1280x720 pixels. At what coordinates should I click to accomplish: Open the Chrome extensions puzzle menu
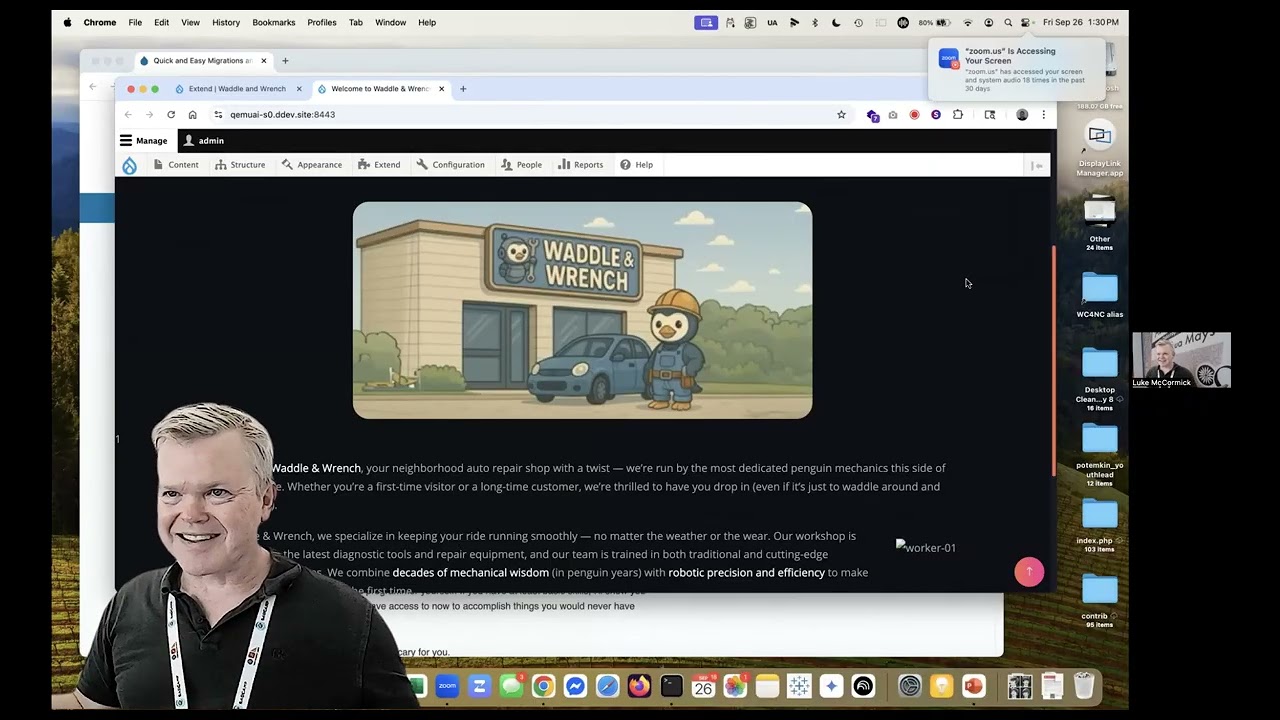click(x=958, y=115)
